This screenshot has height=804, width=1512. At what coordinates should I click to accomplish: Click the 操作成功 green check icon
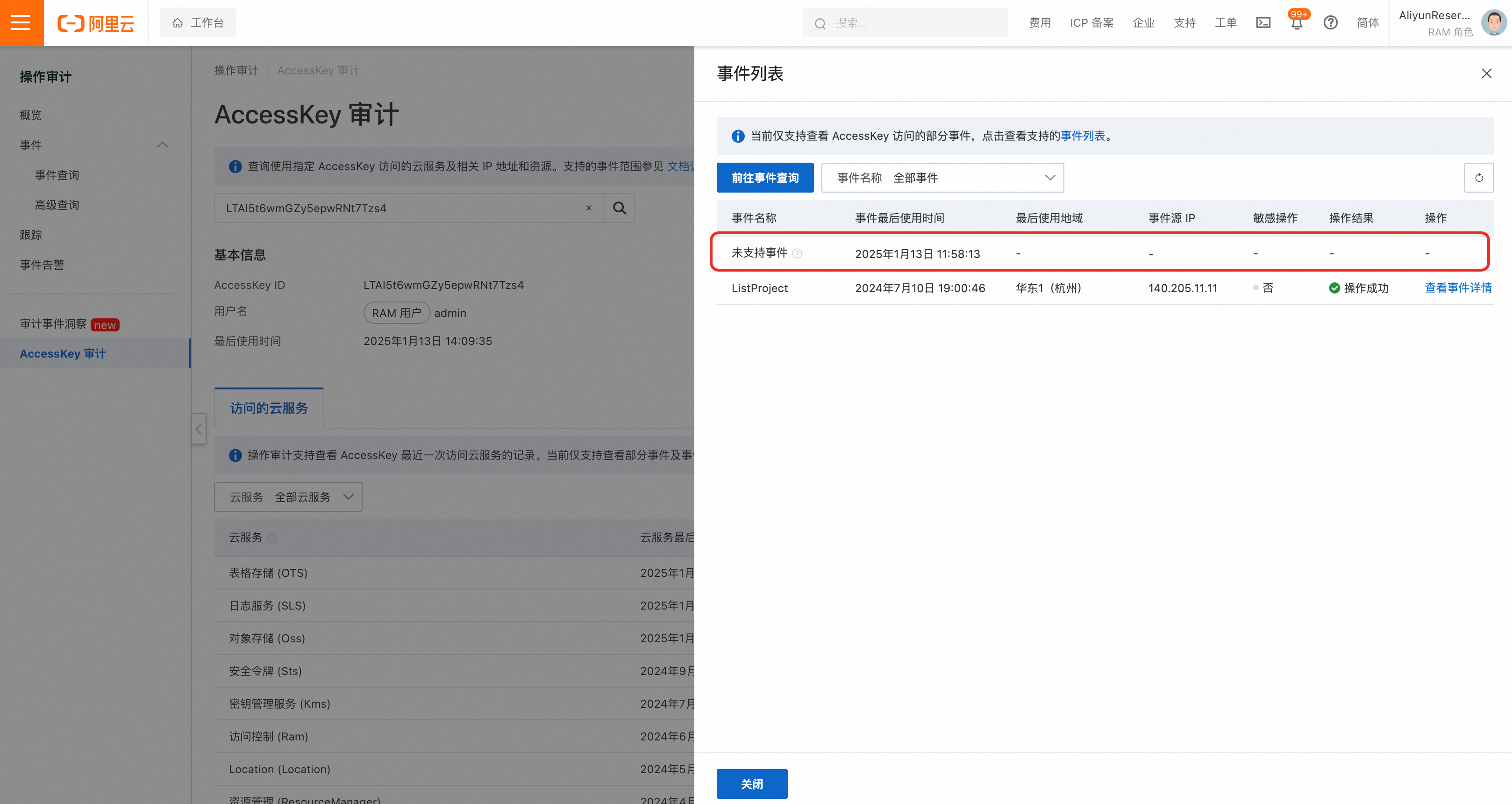click(x=1334, y=288)
